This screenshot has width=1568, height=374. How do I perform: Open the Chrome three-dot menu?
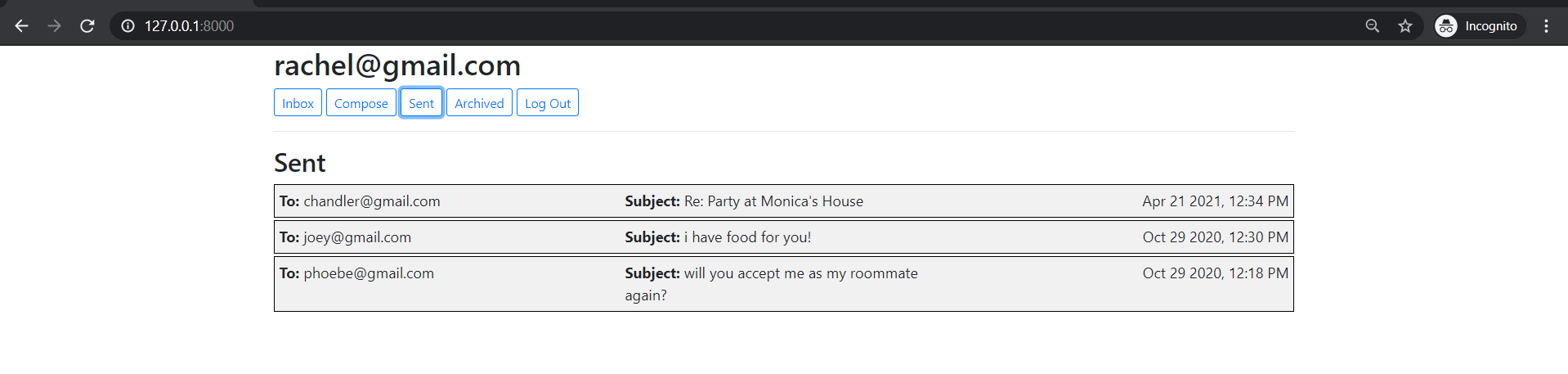click(x=1546, y=26)
